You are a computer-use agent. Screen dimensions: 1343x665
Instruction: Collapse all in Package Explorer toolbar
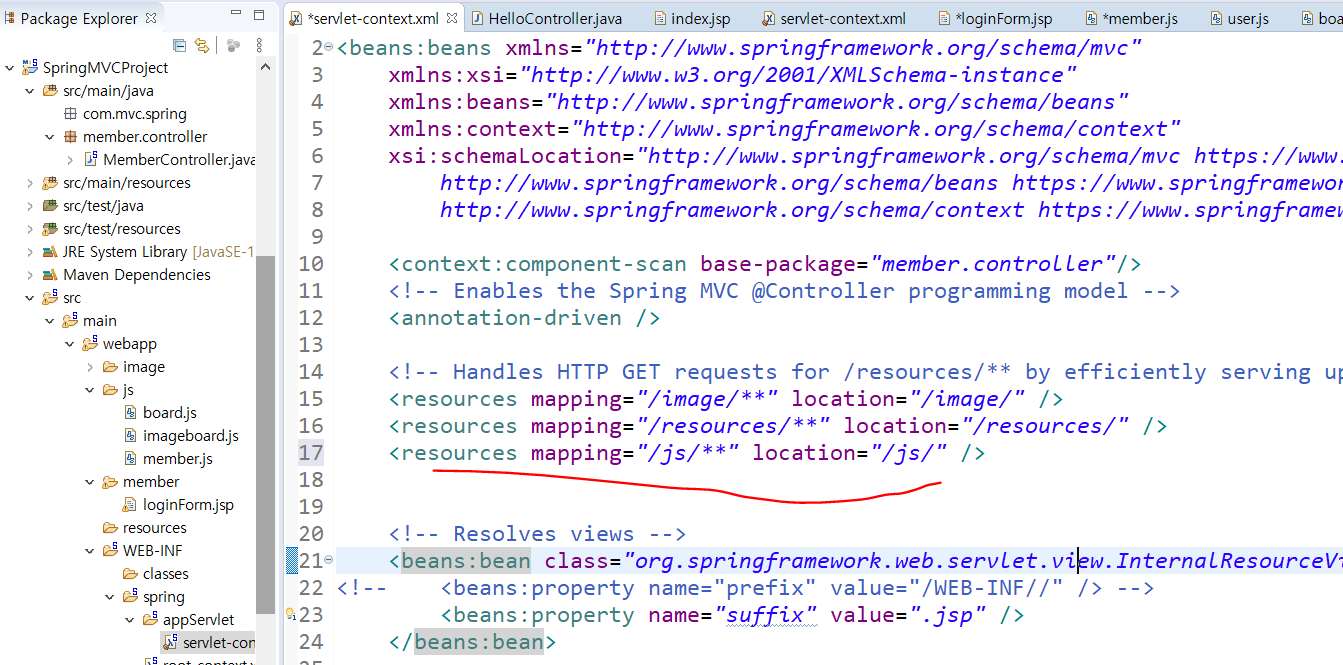point(180,45)
